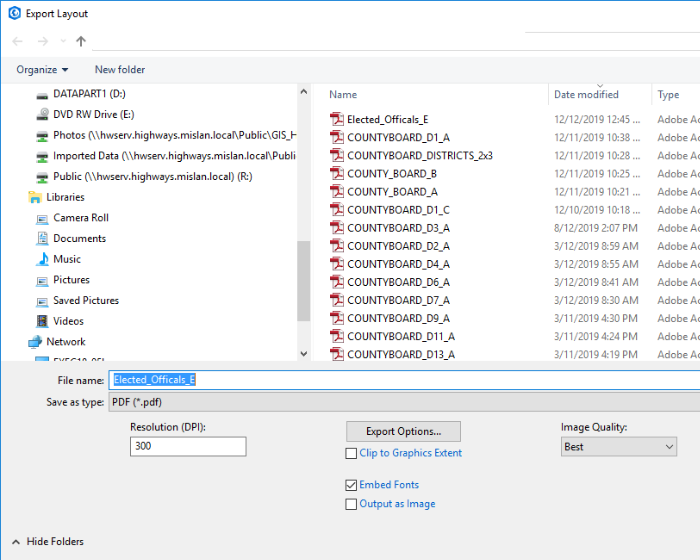Select the COUNTY_BOARD_A file
Viewport: 700px width, 560px height.
(392, 192)
